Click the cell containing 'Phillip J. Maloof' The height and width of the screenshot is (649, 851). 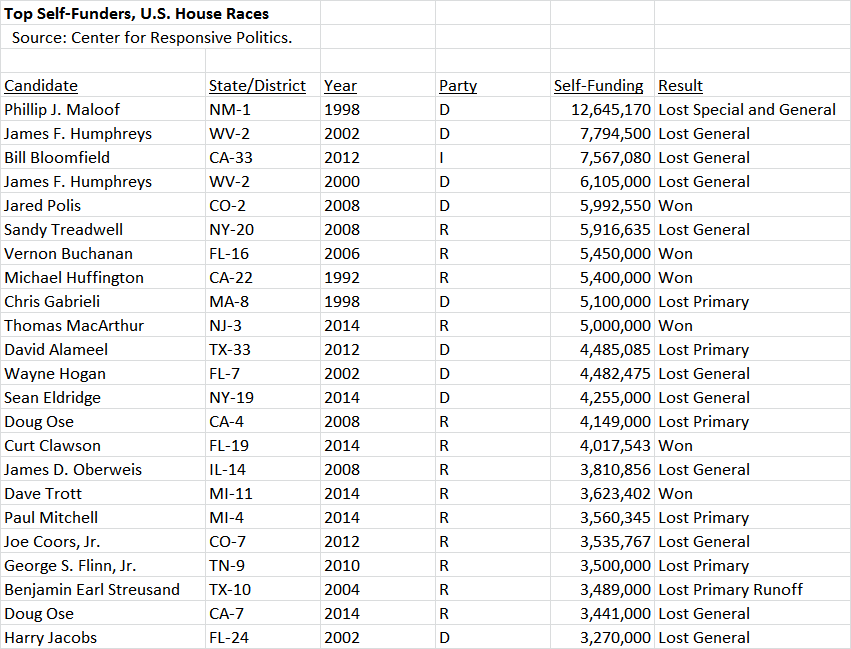click(103, 109)
